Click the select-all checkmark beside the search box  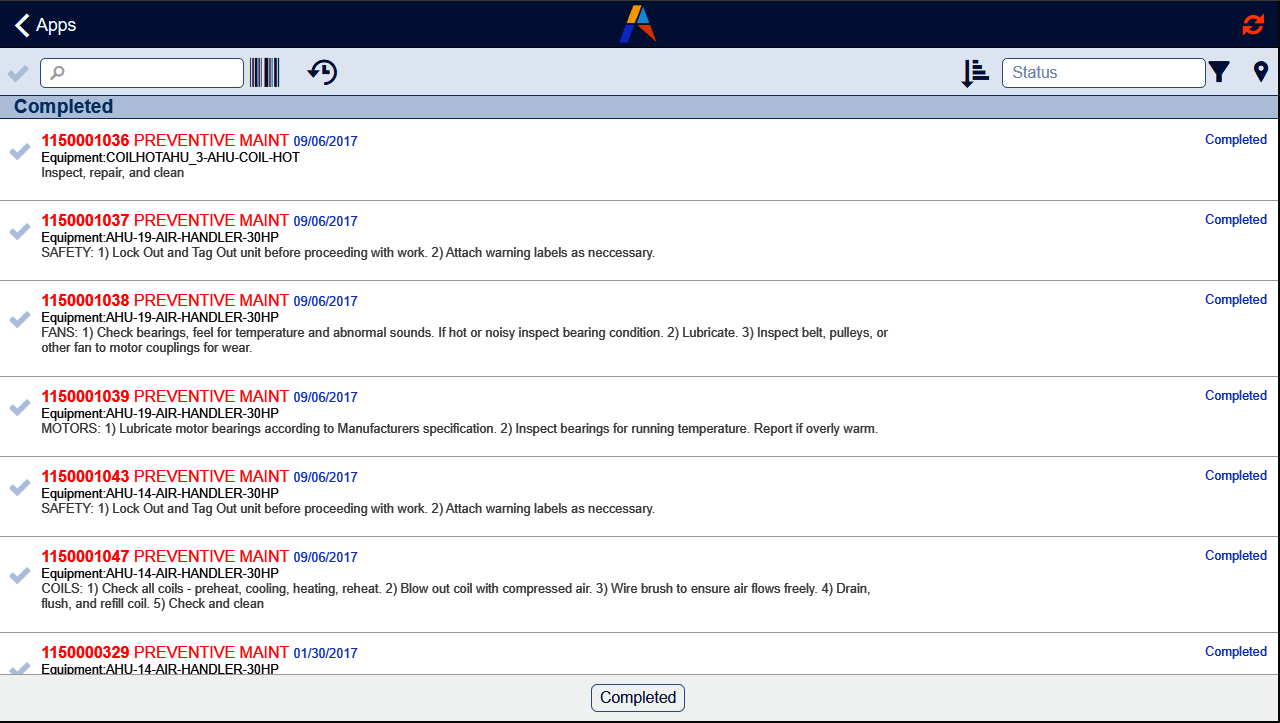tap(17, 72)
